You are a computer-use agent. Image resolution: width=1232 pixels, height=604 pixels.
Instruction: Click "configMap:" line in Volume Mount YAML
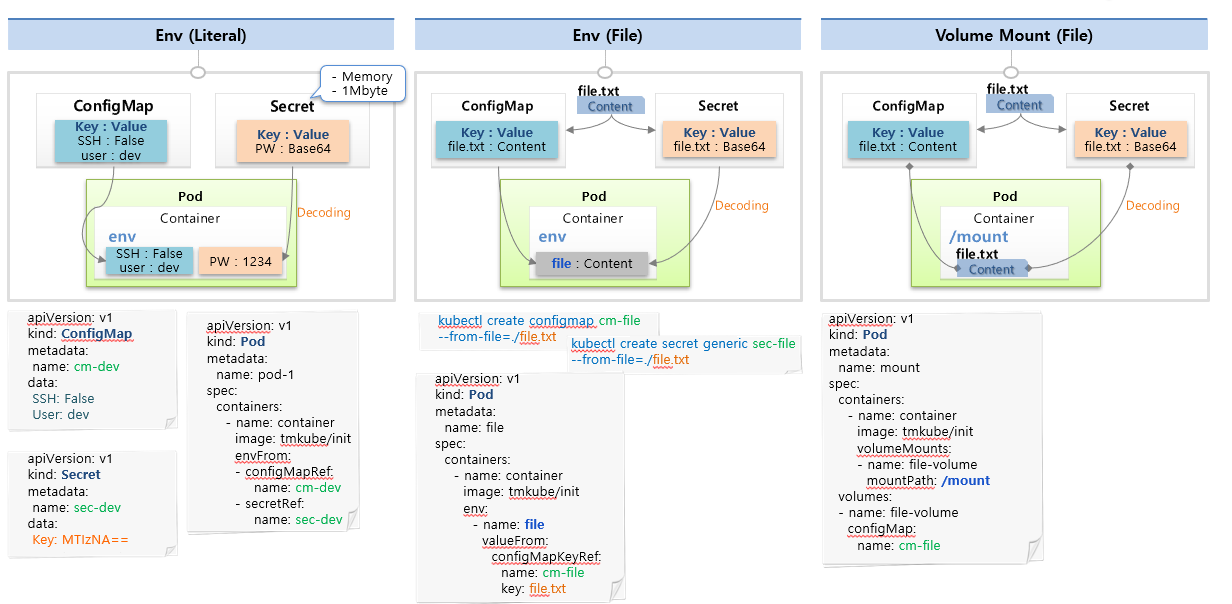point(881,529)
